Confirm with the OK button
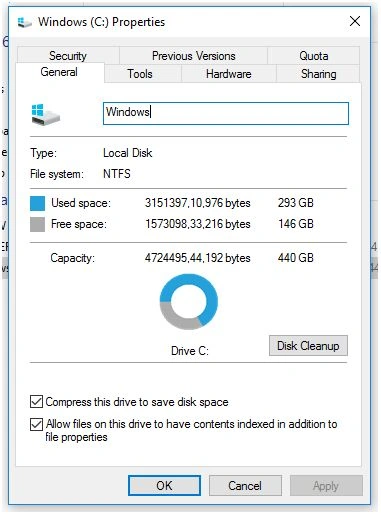 (x=164, y=486)
